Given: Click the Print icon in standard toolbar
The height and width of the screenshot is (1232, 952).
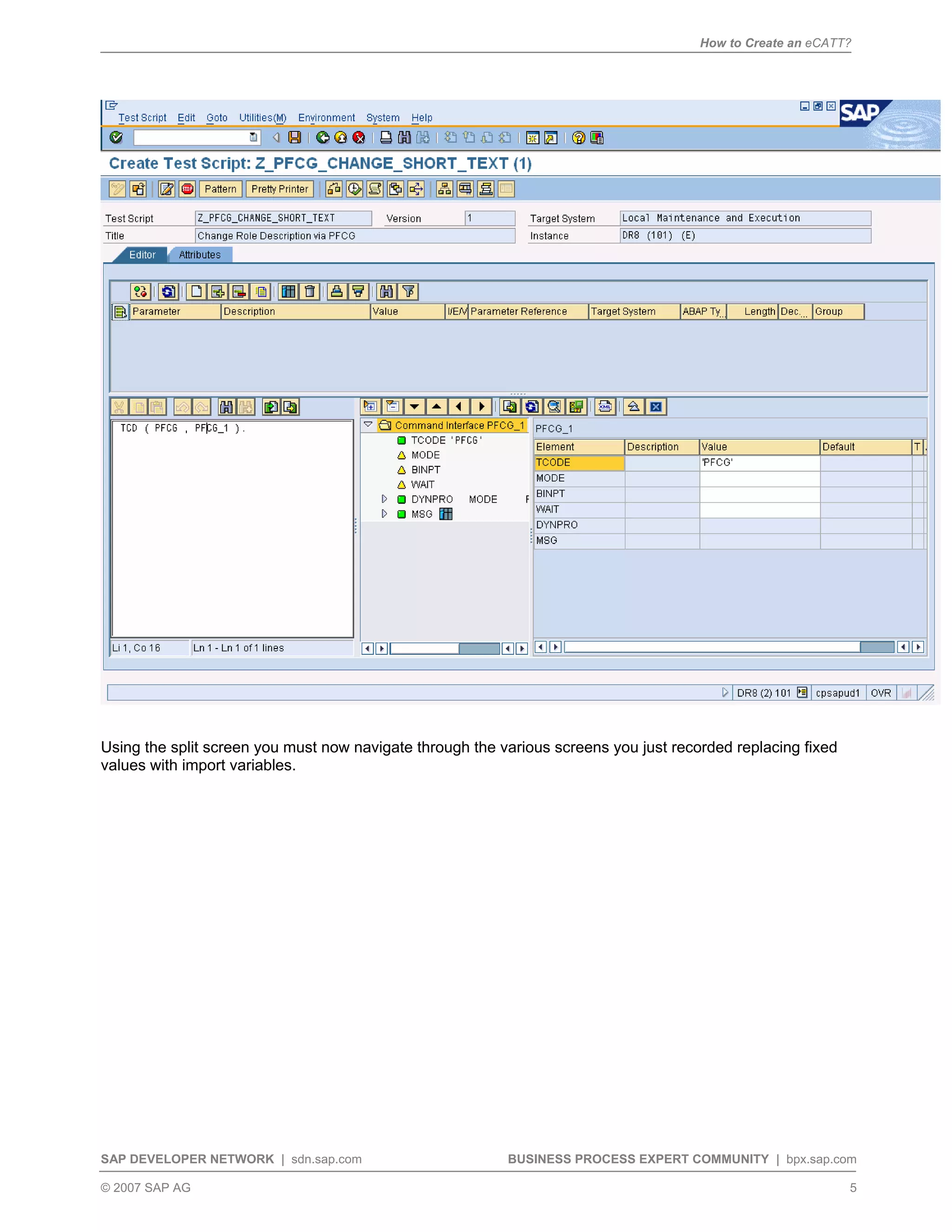Looking at the screenshot, I should coord(386,138).
